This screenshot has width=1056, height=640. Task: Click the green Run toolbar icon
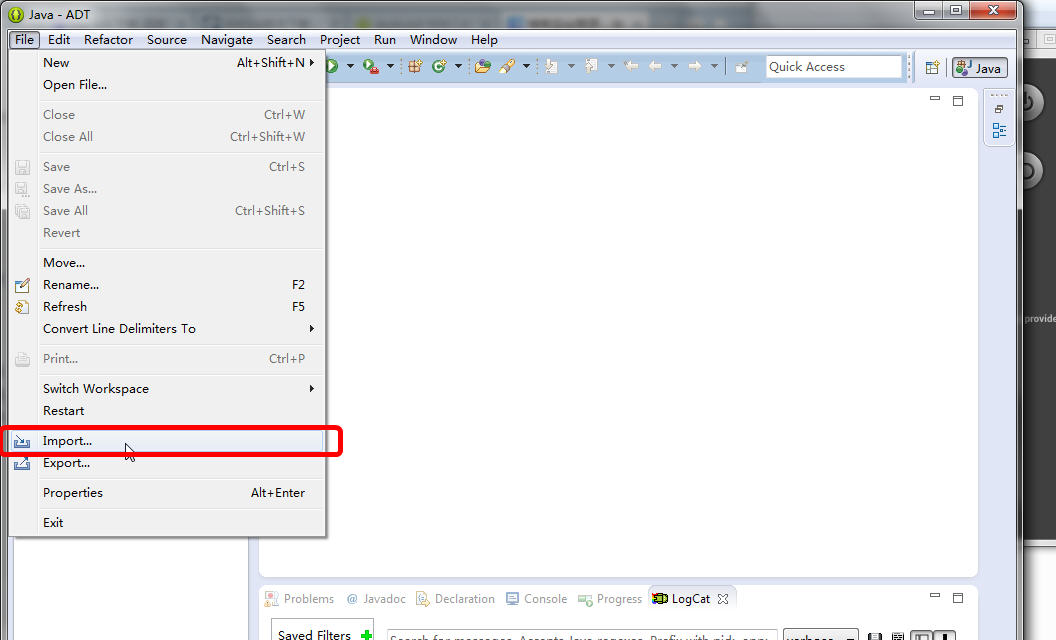(x=333, y=66)
